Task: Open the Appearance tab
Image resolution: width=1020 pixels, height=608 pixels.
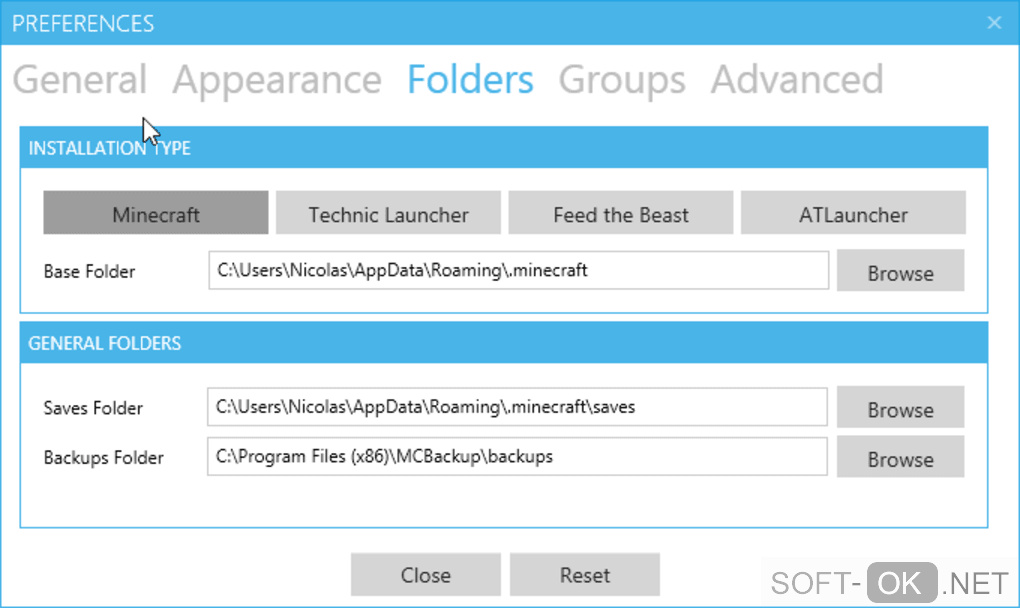Action: click(x=277, y=80)
